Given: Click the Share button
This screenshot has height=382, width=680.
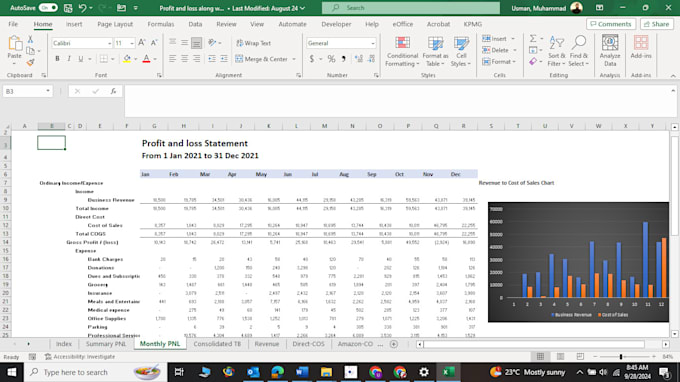Looking at the screenshot, I should point(657,24).
